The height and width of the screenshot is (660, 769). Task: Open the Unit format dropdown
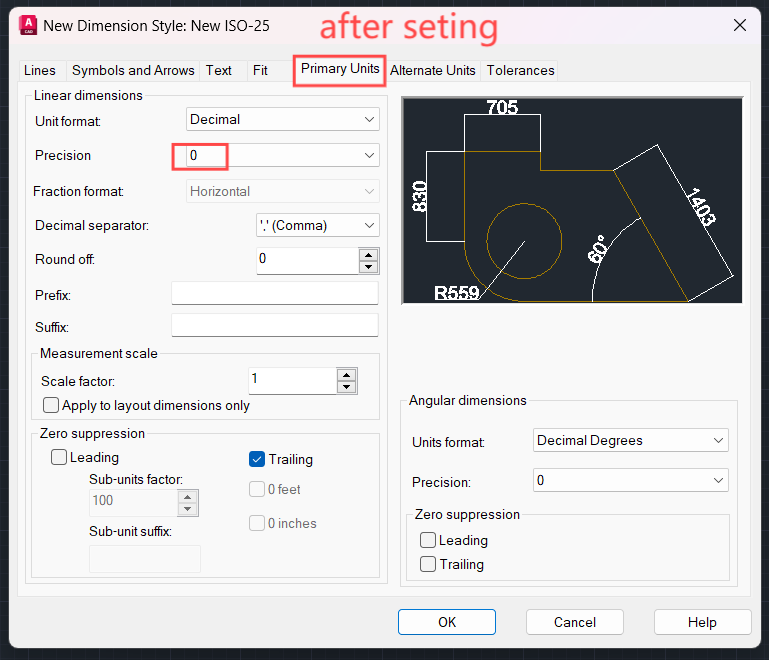point(283,120)
